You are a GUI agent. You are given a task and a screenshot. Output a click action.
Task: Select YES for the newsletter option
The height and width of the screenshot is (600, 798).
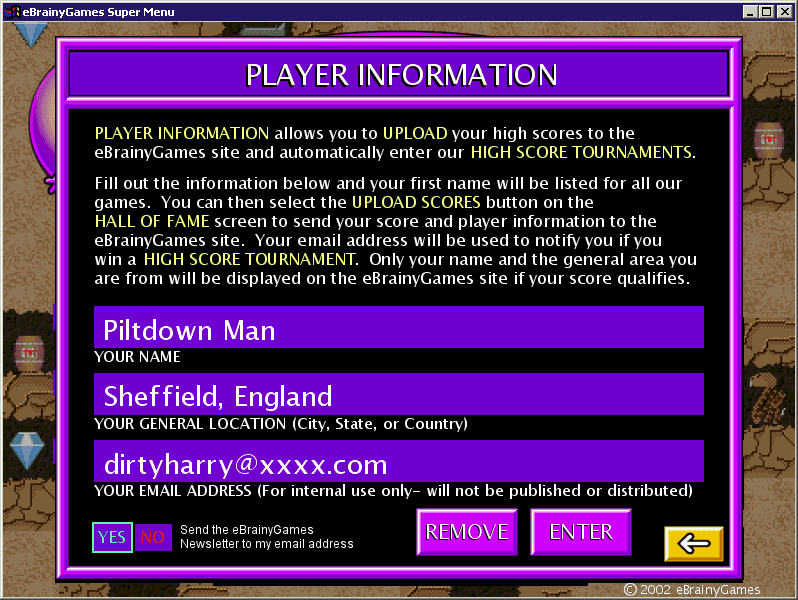point(112,537)
